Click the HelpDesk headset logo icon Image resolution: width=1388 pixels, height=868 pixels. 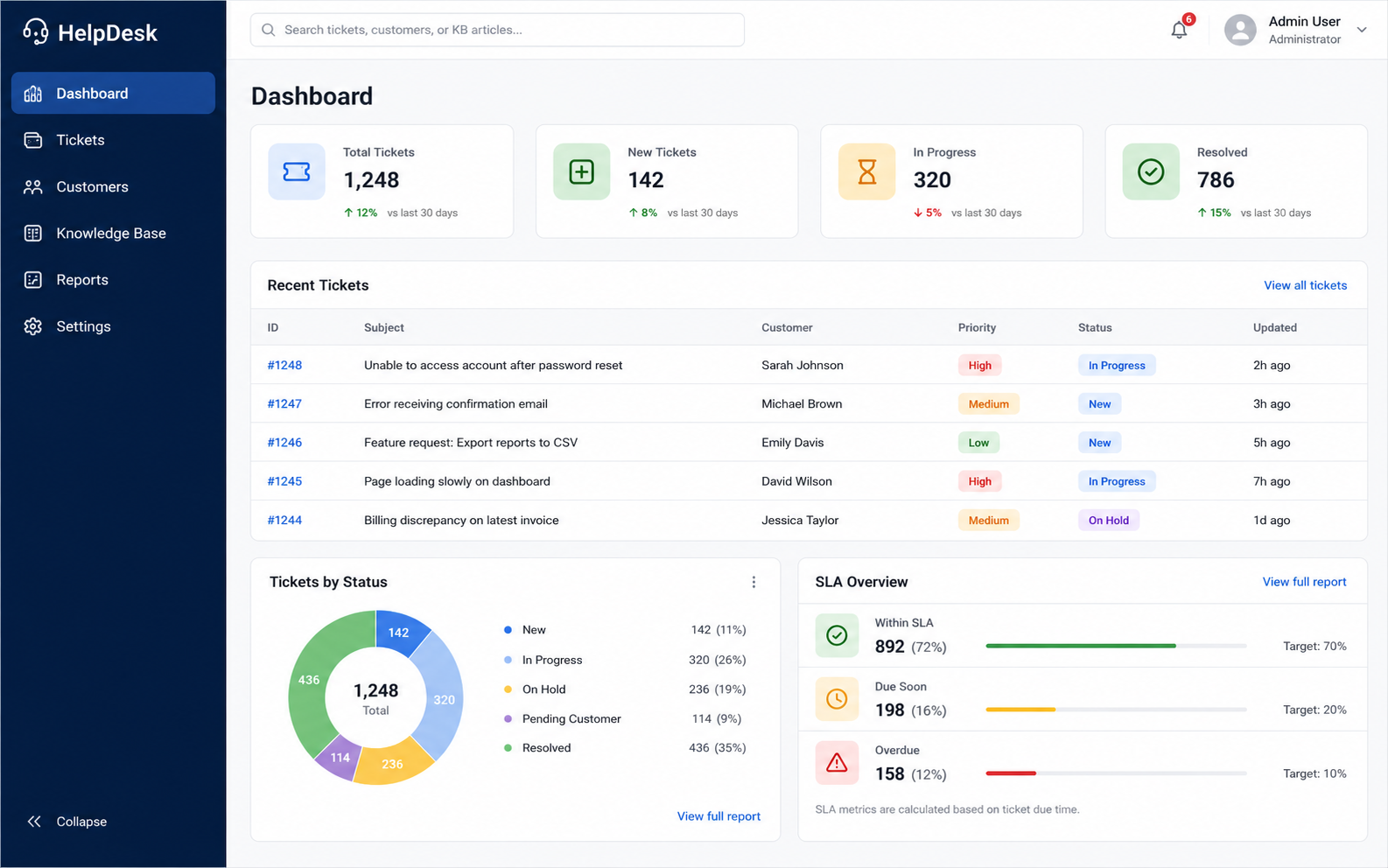[35, 31]
